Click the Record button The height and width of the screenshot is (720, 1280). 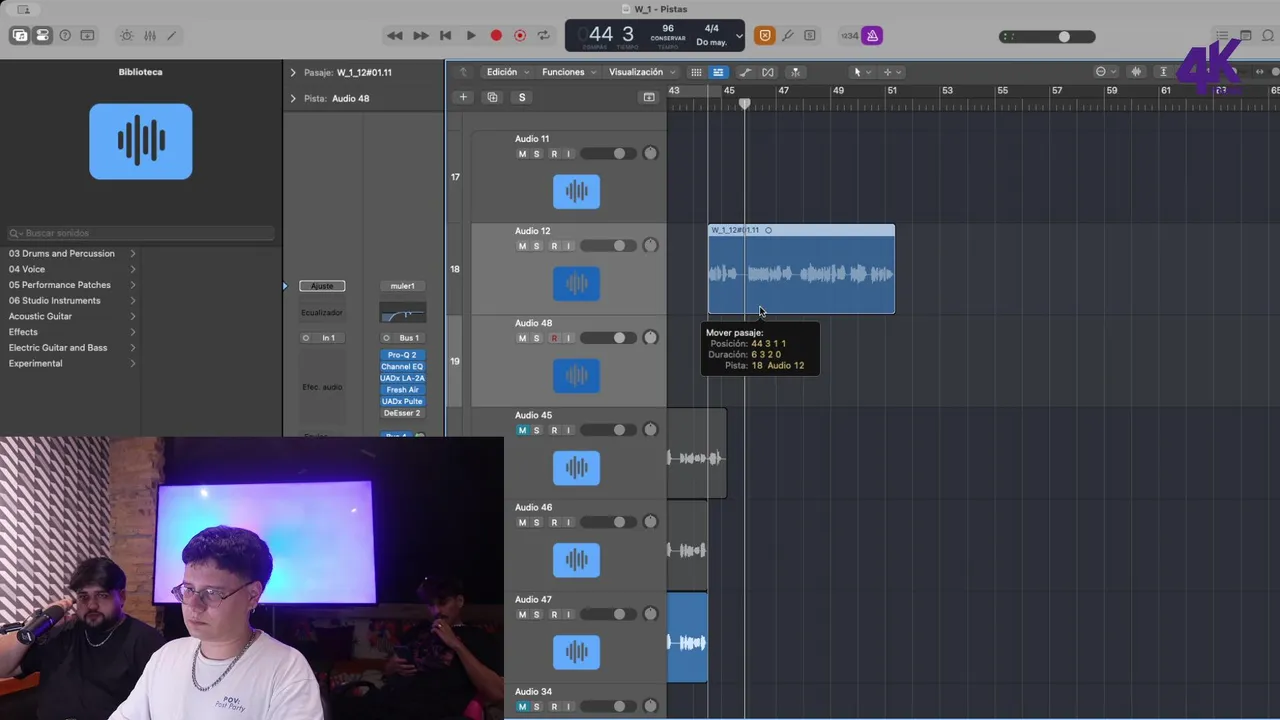coord(496,35)
